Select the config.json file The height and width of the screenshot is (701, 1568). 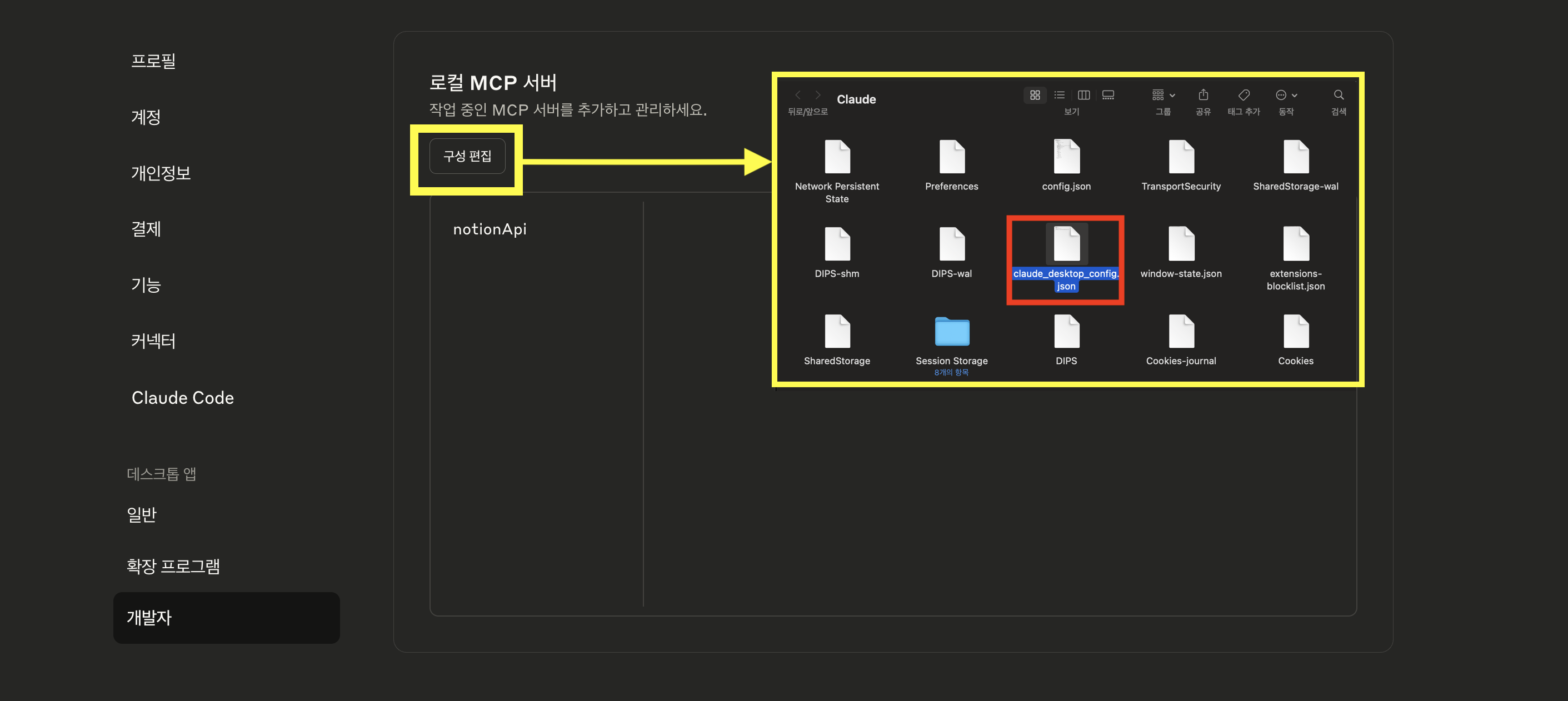(x=1066, y=158)
